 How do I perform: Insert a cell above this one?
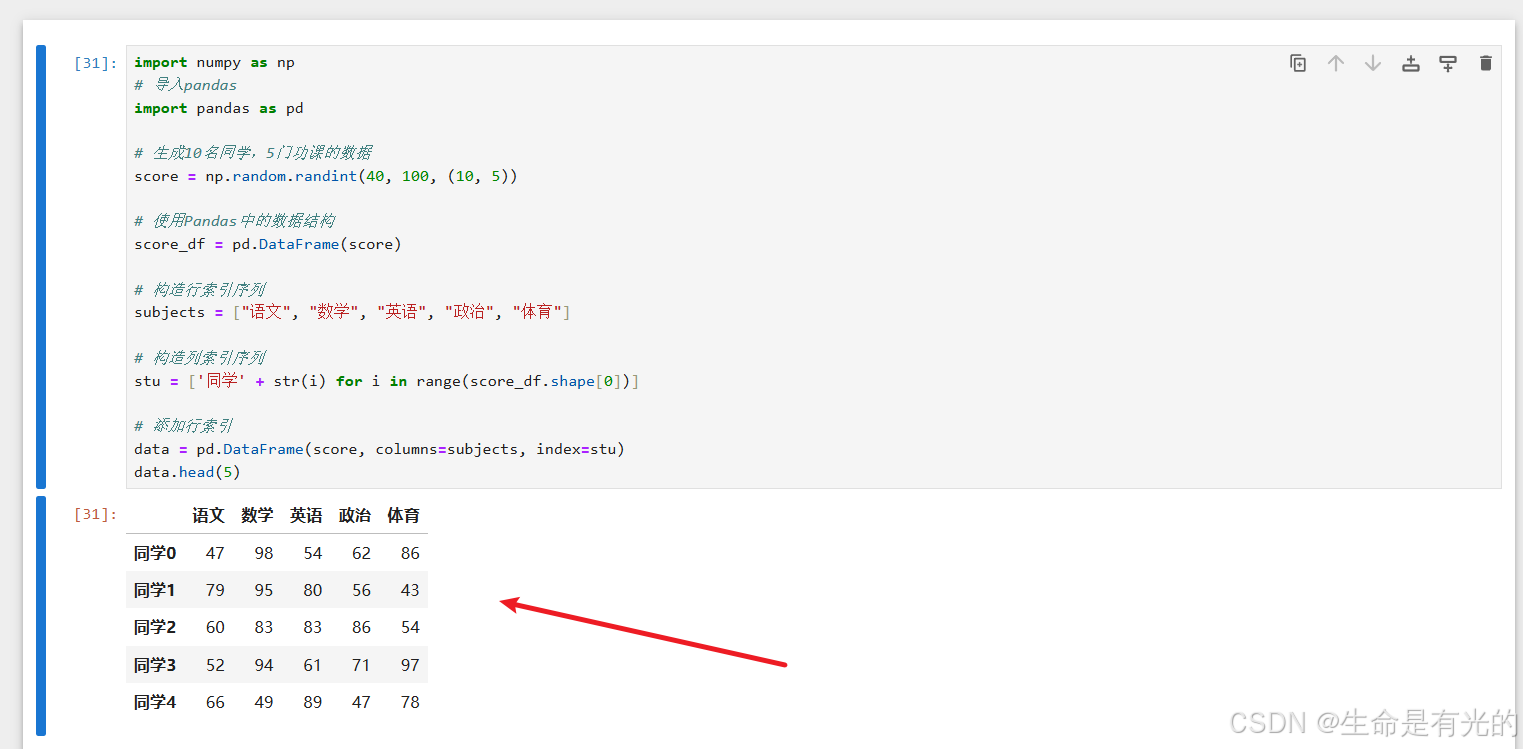click(1410, 63)
